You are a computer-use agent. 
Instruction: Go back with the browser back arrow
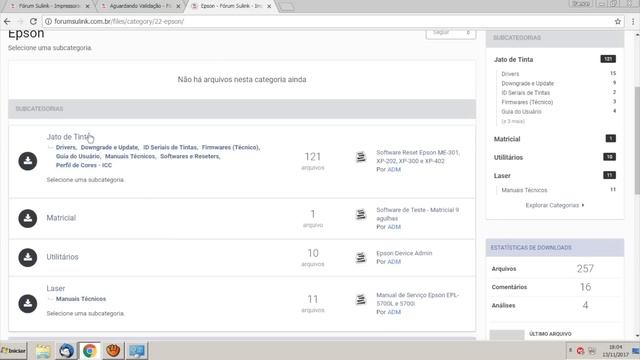pyautogui.click(x=7, y=21)
